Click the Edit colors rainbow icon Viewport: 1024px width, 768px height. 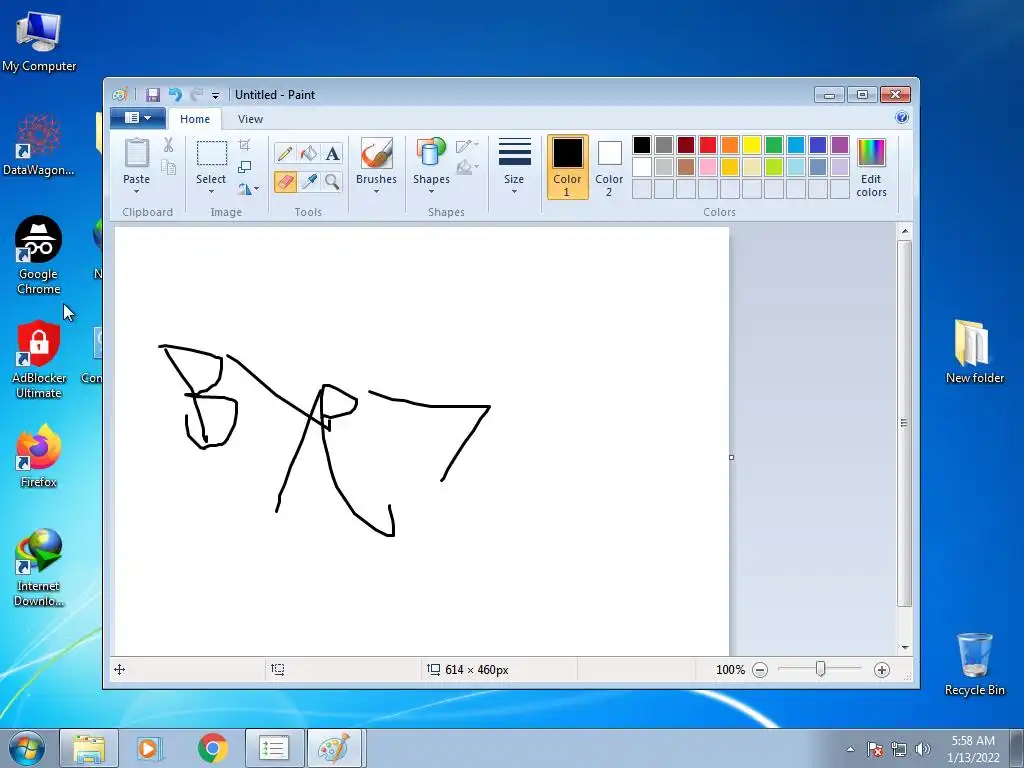871,152
